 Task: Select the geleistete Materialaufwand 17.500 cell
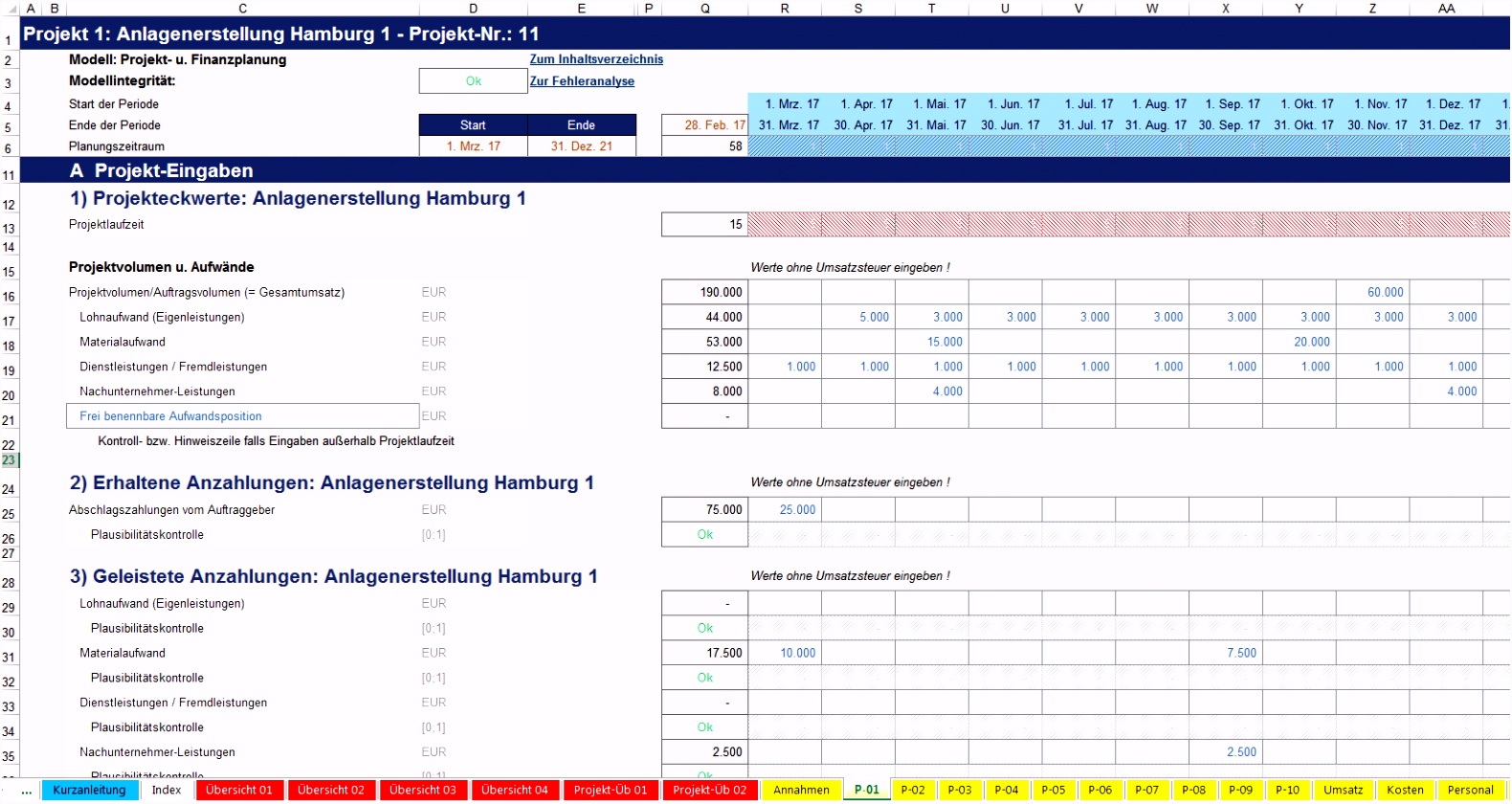point(704,653)
